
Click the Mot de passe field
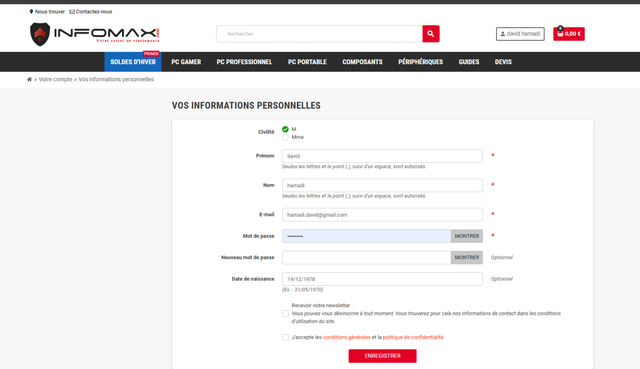coord(367,236)
